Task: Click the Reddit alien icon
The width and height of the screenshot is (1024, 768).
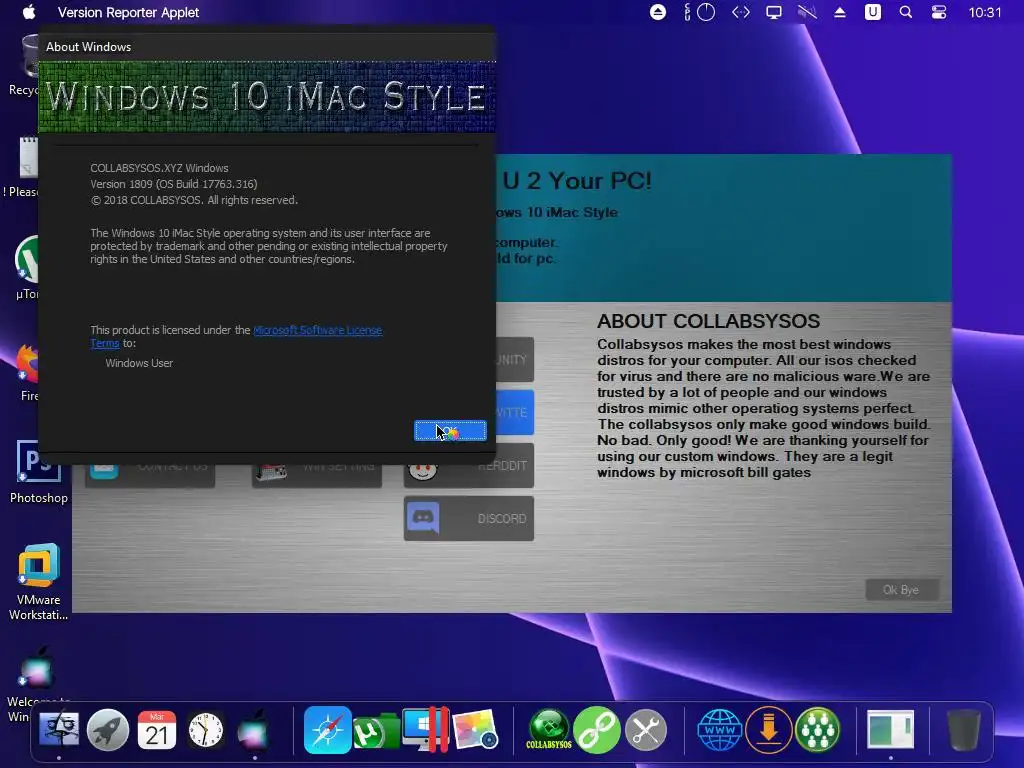Action: (x=423, y=469)
